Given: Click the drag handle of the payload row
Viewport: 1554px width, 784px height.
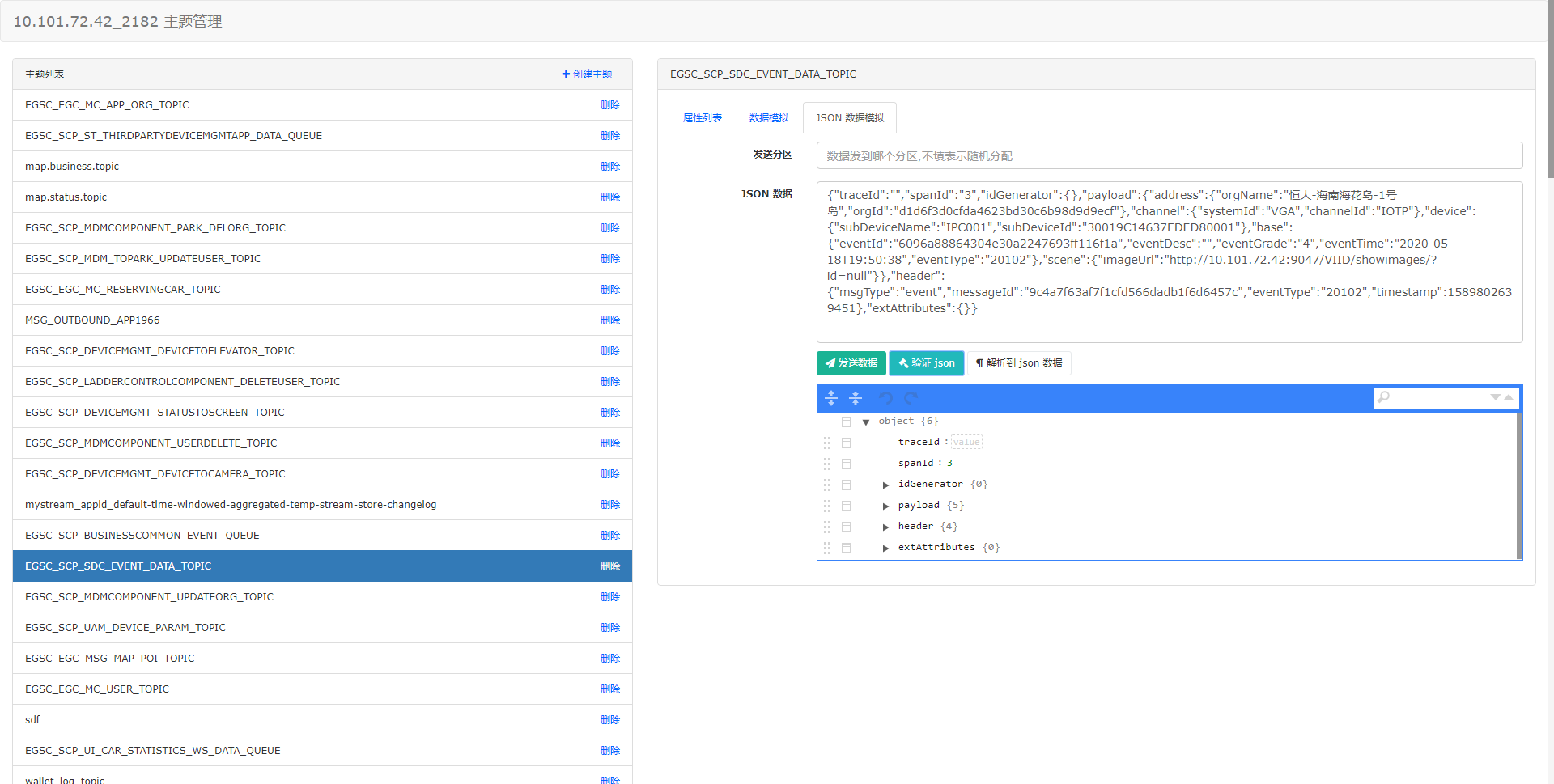Looking at the screenshot, I should coord(827,506).
